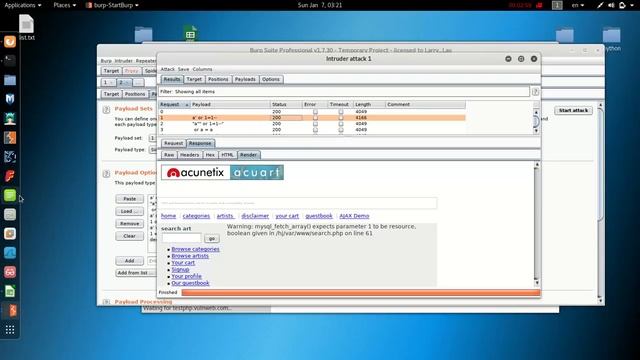Switch to Headers response view
Viewport: 640px width, 360px height.
(x=189, y=155)
